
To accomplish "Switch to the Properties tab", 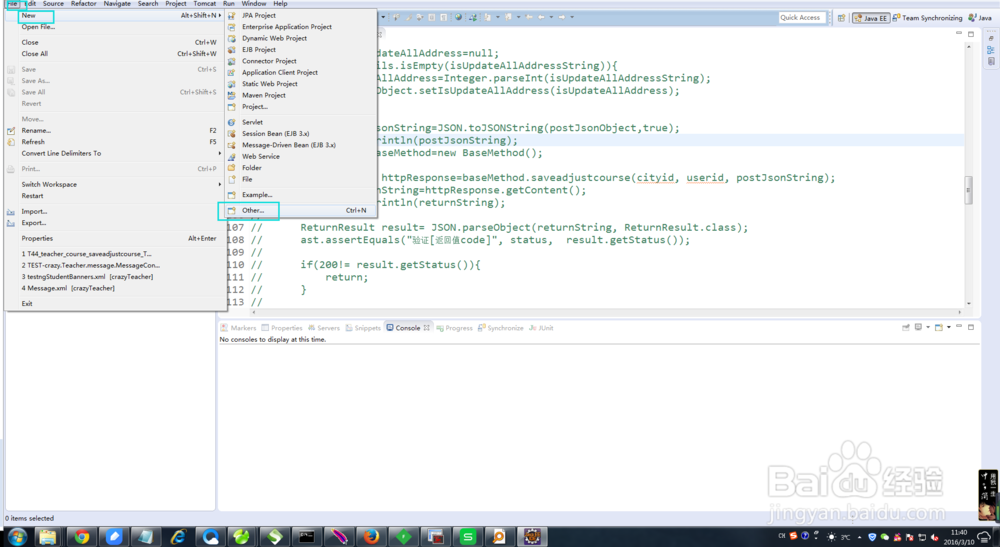I will 282,328.
